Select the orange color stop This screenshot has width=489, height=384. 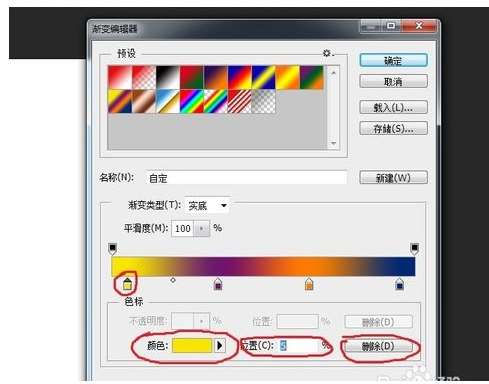pyautogui.click(x=309, y=284)
